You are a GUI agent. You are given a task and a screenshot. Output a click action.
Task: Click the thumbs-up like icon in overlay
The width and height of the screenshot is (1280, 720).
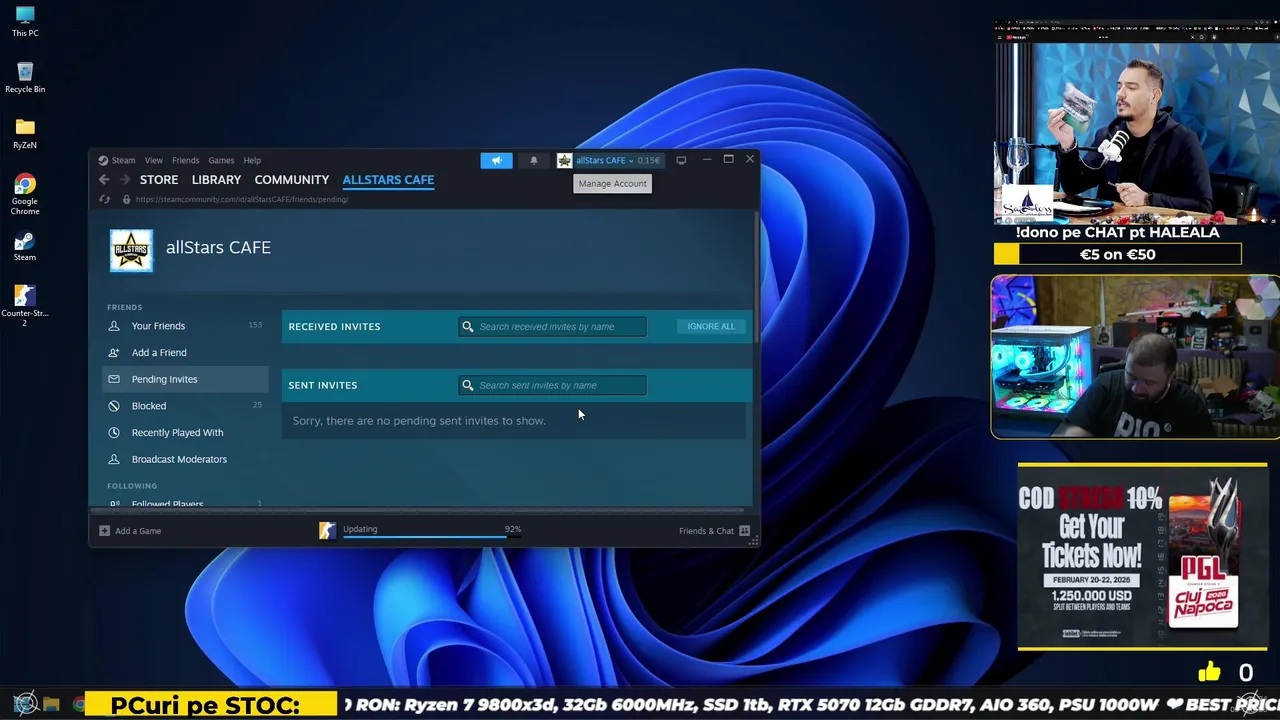(x=1209, y=672)
